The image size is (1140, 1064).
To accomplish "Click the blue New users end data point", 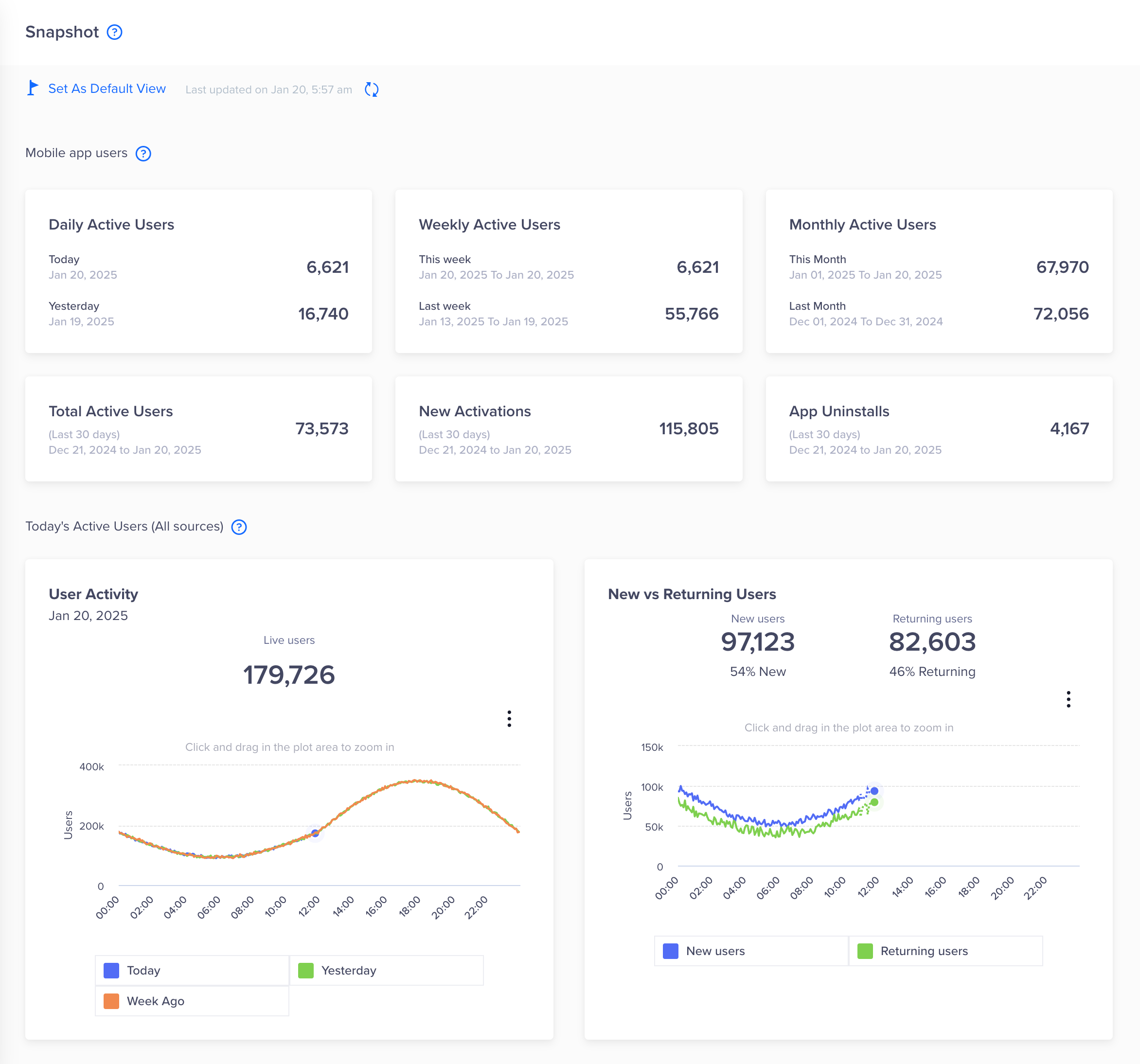I will [x=874, y=791].
